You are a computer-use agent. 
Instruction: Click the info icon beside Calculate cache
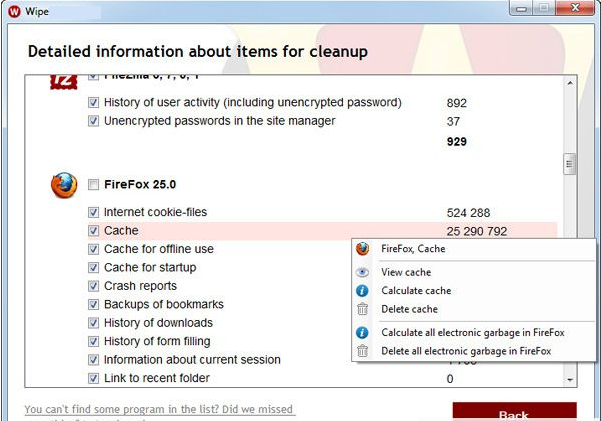pyautogui.click(x=362, y=291)
